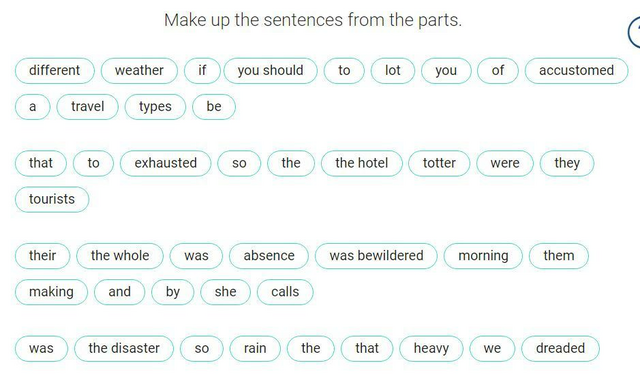Select the "tourists" word chip
640x378 pixels.
tap(52, 200)
